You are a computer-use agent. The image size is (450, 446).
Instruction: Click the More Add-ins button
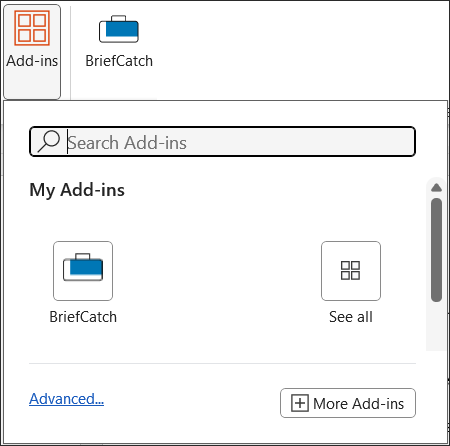[x=348, y=403]
